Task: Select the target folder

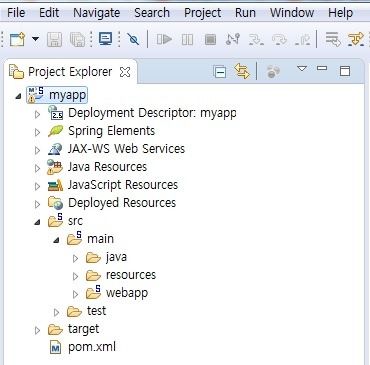Action: tap(83, 329)
